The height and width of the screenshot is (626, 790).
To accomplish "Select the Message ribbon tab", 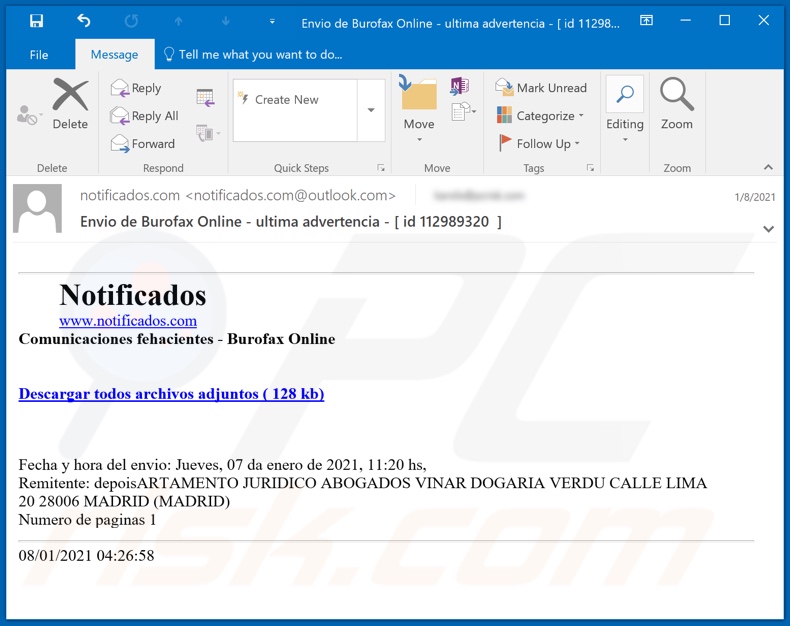I will (x=114, y=54).
